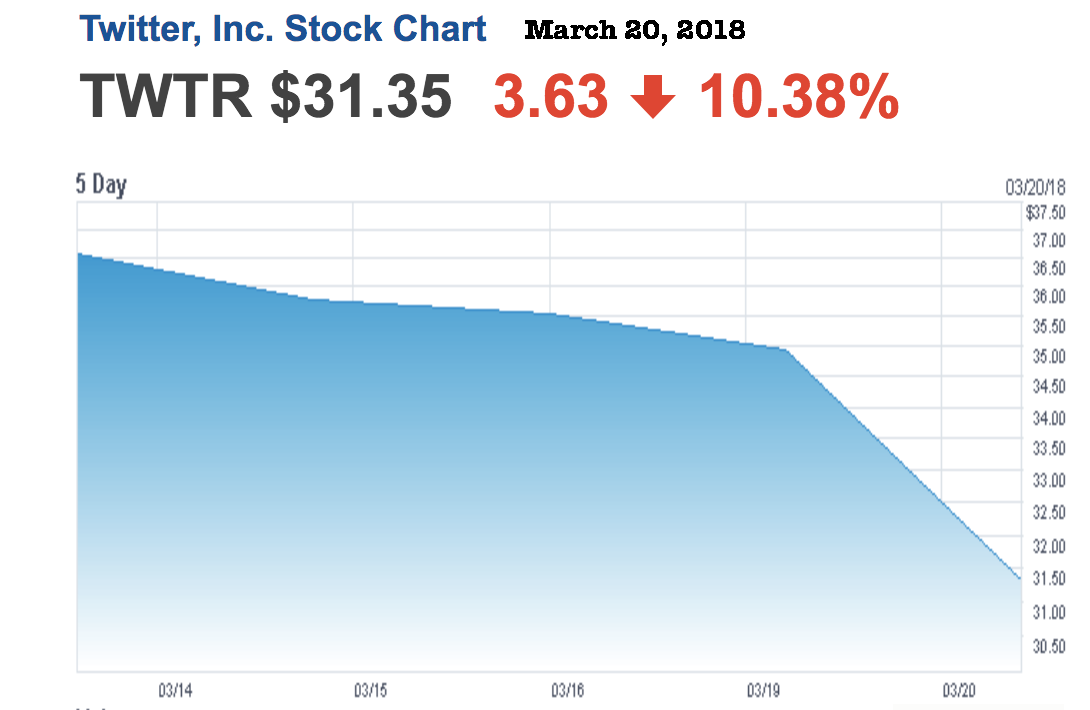
Task: Click the 3.63 price change value
Action: (551, 97)
